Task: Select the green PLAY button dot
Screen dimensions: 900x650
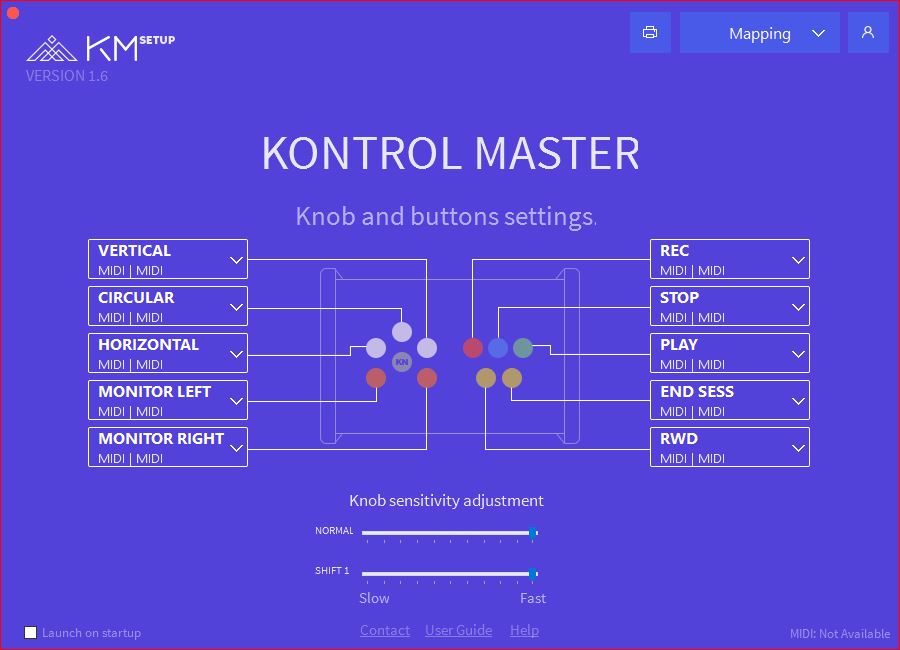Action: pos(523,347)
